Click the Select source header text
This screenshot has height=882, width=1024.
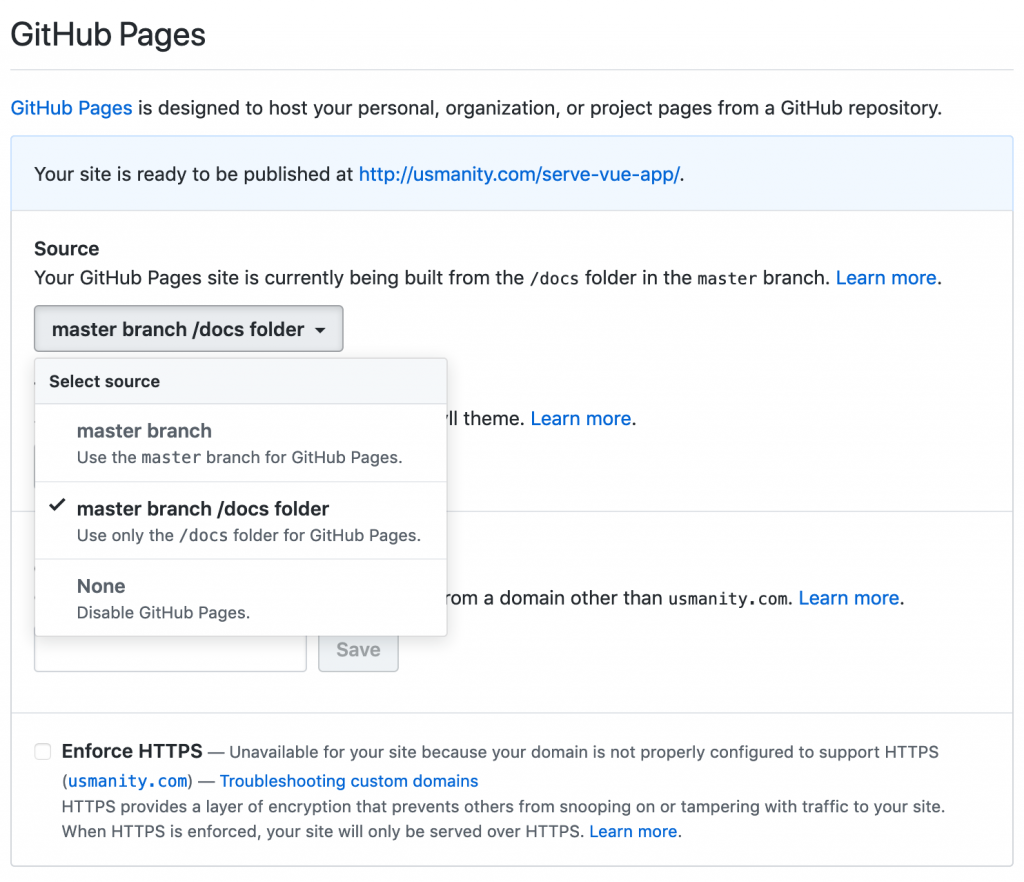(x=104, y=381)
